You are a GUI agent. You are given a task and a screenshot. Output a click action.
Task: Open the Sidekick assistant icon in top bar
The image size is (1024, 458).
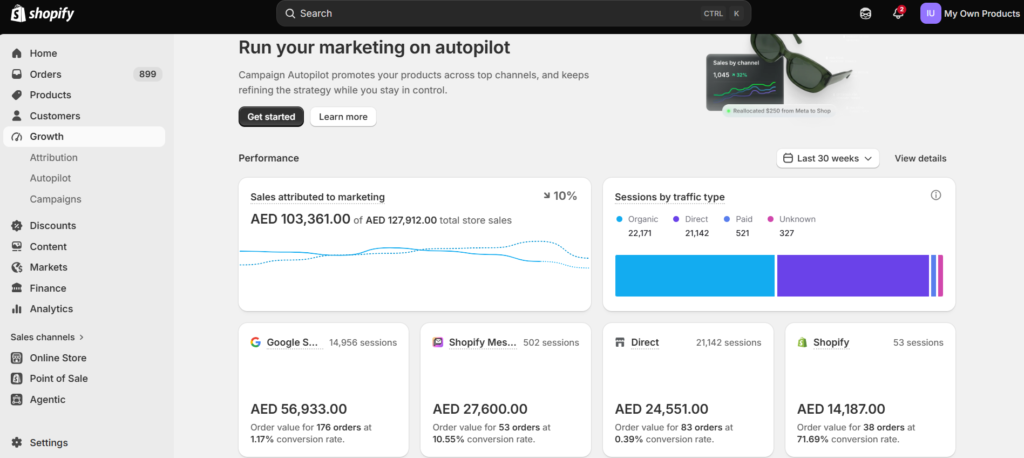point(865,13)
